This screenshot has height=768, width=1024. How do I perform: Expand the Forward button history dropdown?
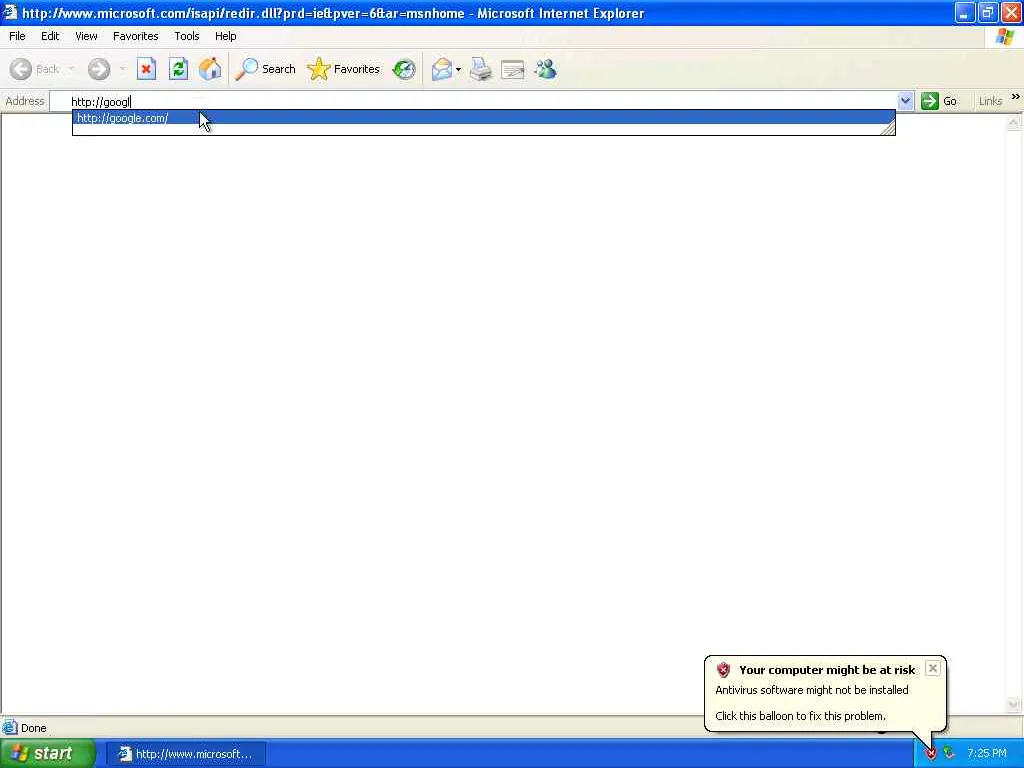click(122, 69)
